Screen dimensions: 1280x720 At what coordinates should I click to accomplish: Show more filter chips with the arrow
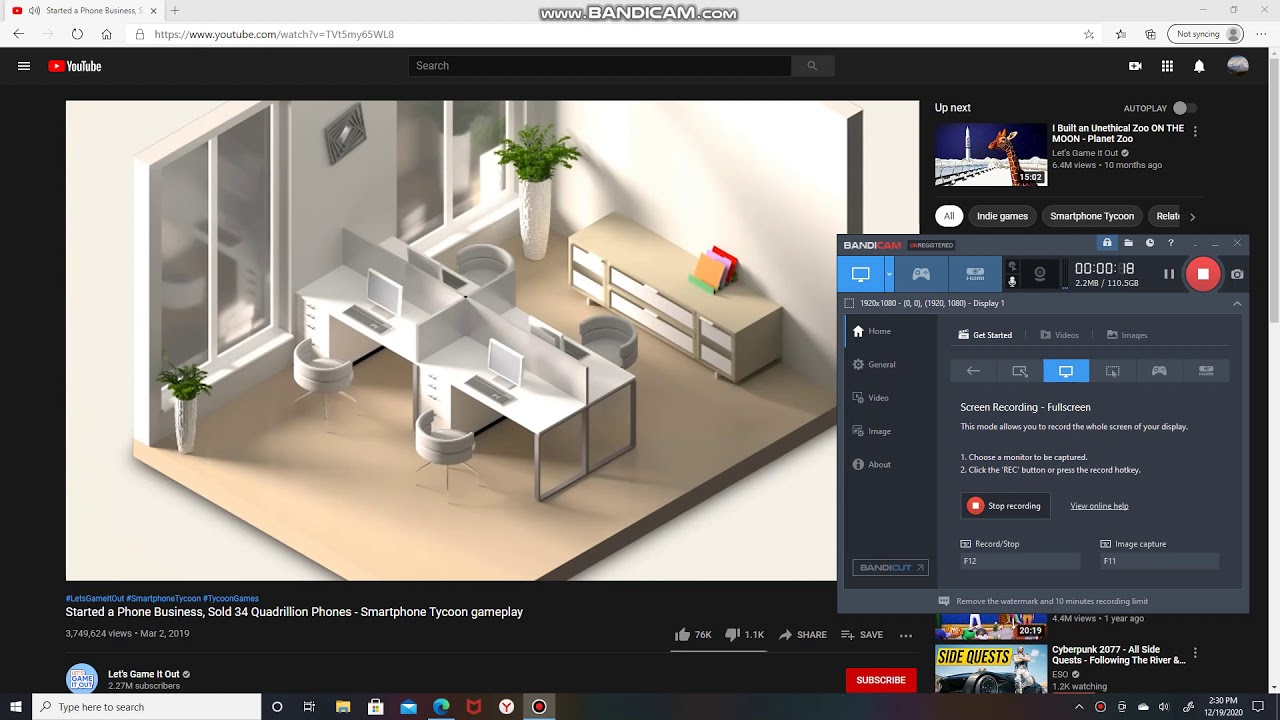tap(1192, 216)
